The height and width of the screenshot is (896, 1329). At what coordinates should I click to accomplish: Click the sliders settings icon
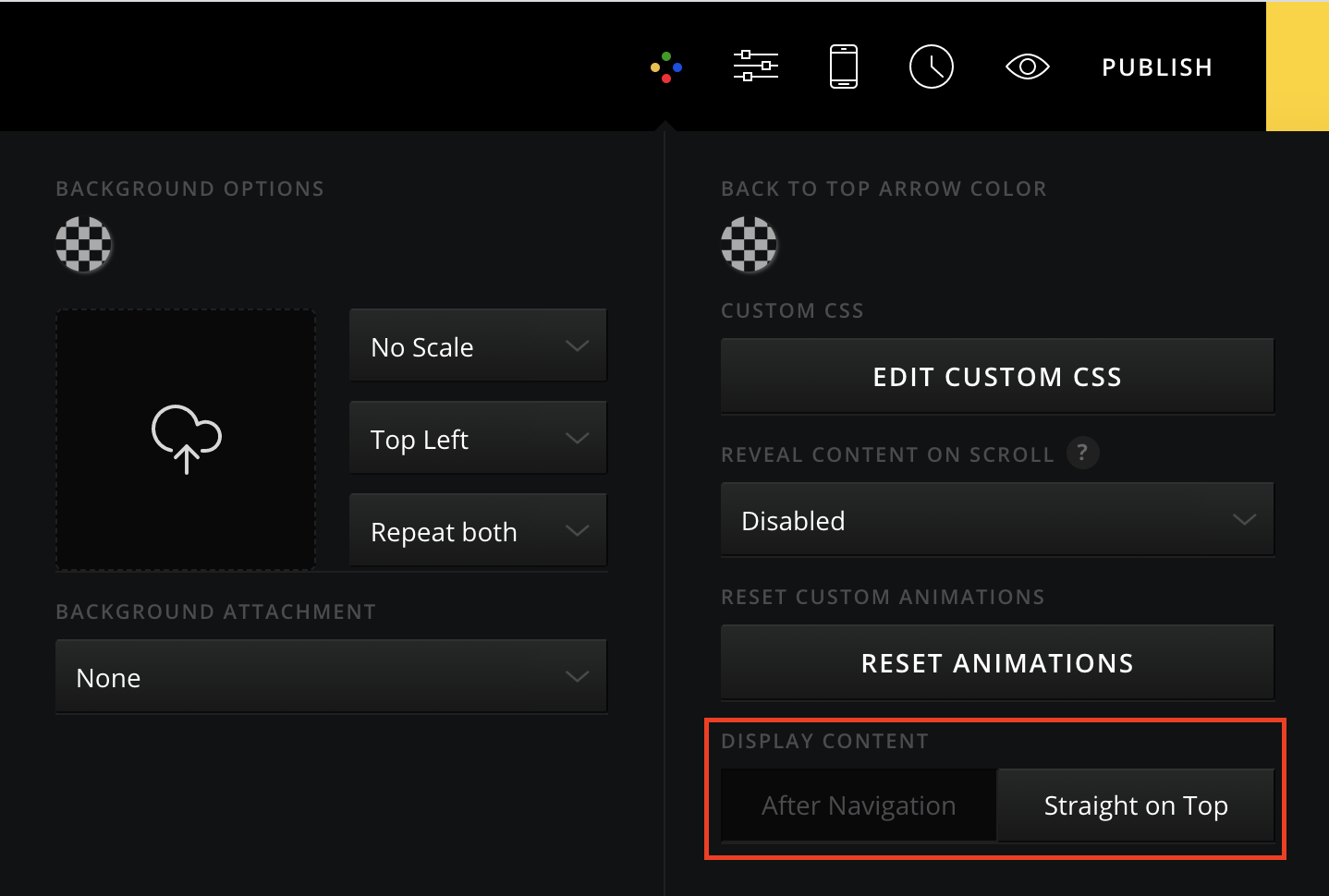(x=755, y=67)
